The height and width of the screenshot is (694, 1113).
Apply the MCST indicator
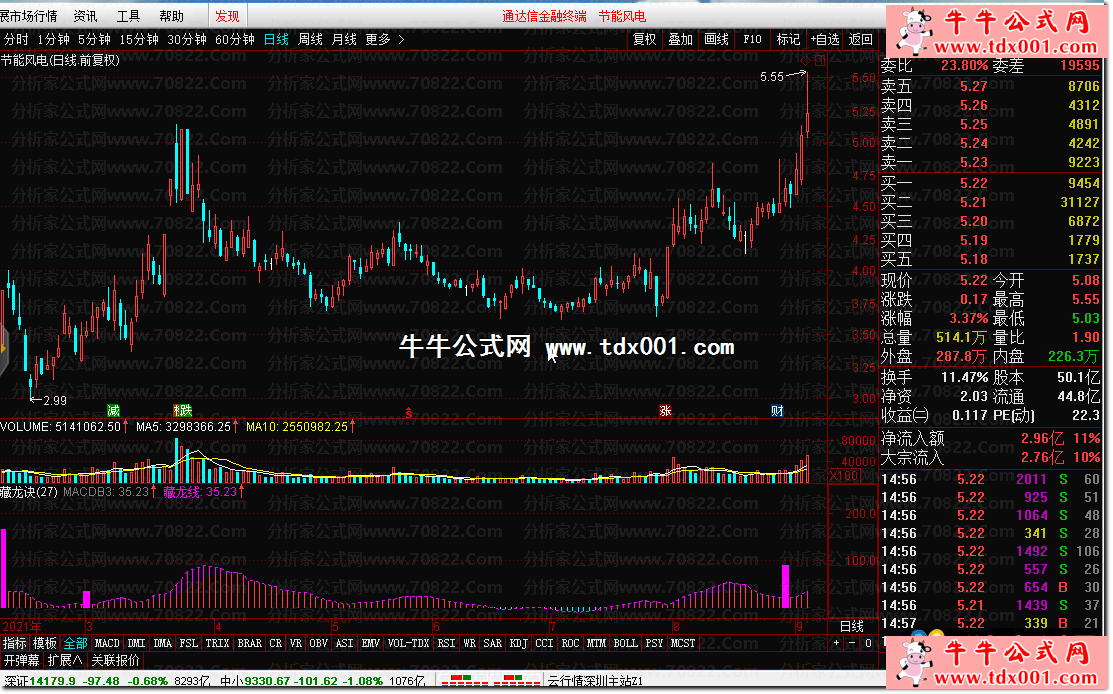tap(683, 644)
